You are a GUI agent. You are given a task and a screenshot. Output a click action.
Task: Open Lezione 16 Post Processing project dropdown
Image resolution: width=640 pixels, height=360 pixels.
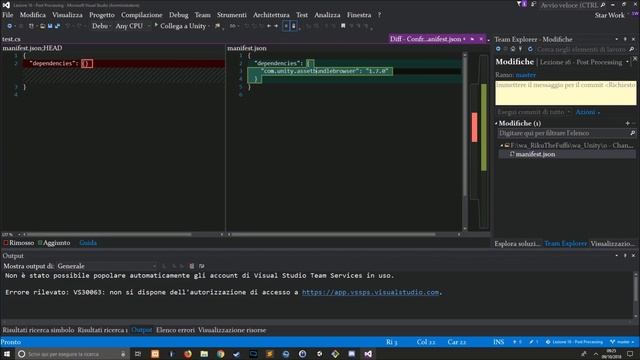(627, 62)
